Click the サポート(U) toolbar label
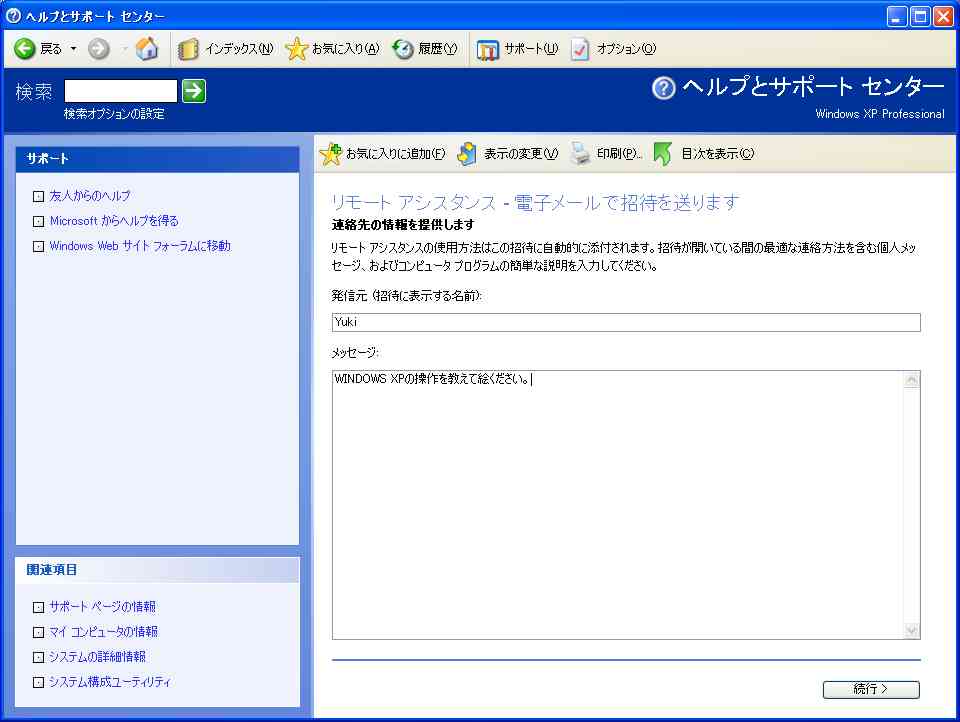Image resolution: width=960 pixels, height=722 pixels. click(531, 49)
